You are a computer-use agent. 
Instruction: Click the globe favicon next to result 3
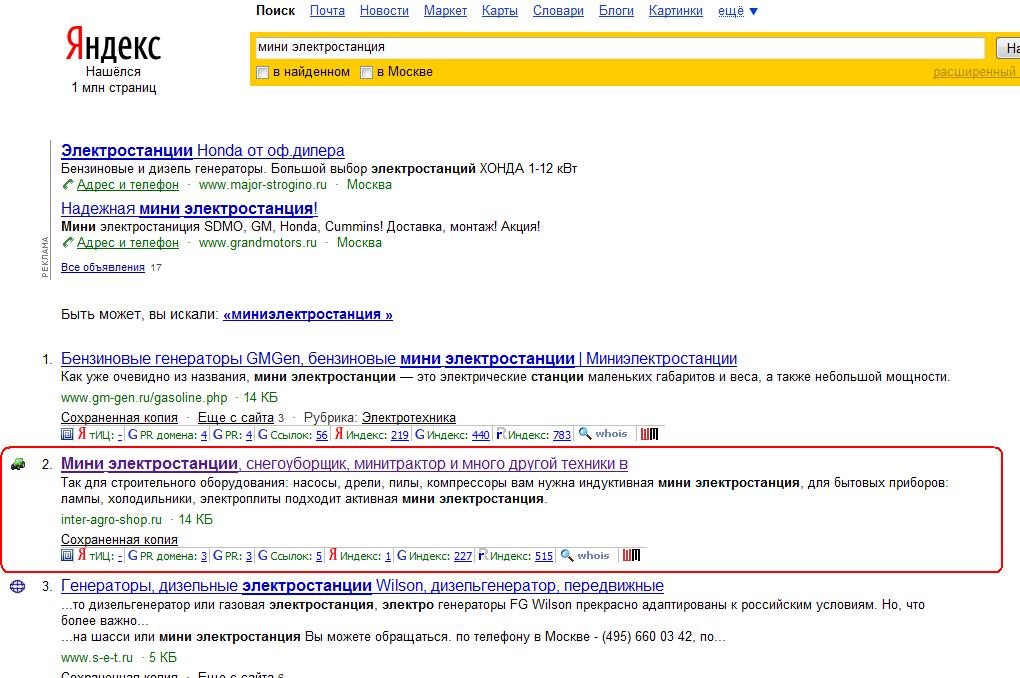click(18, 586)
